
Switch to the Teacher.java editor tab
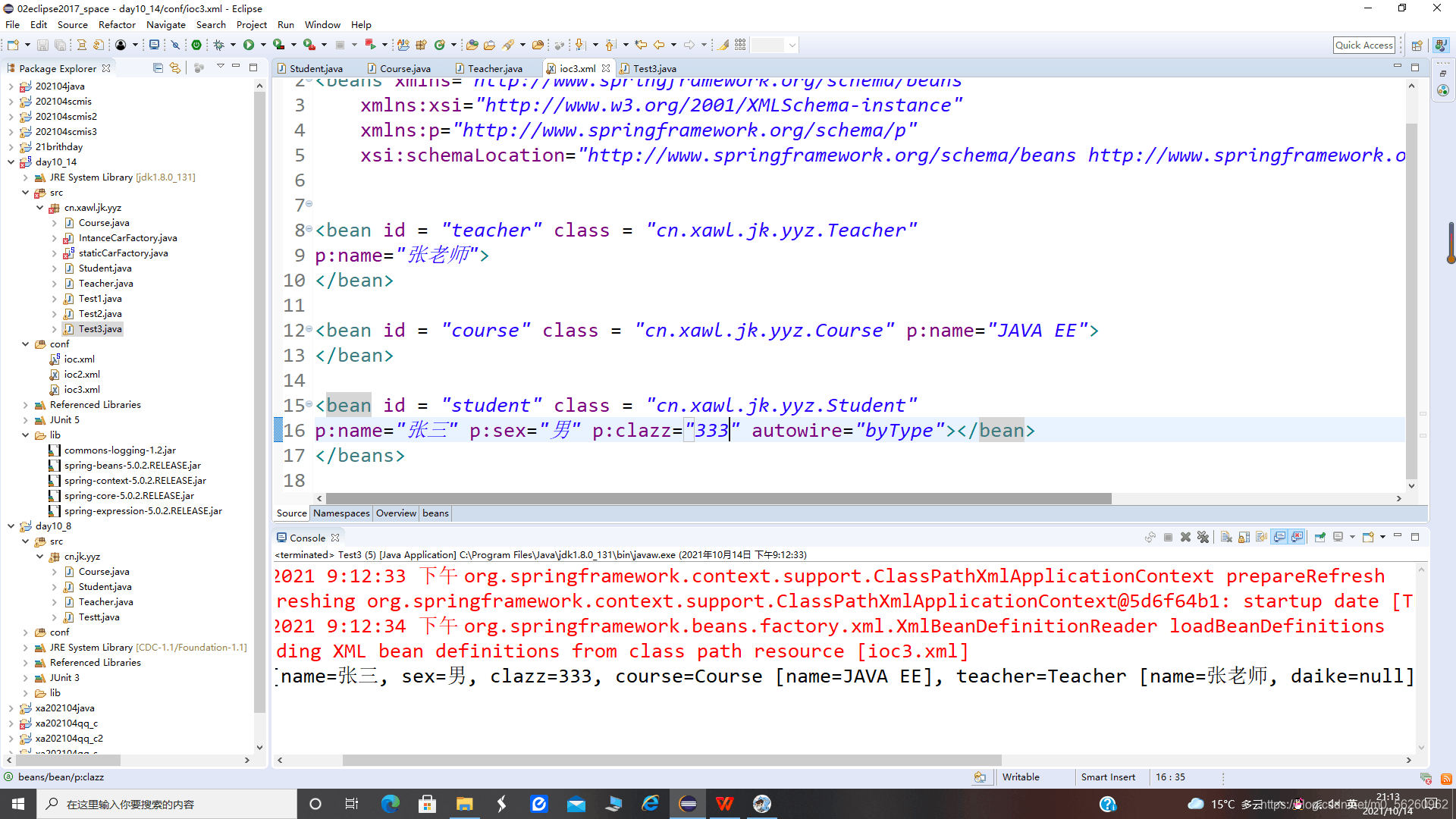[x=494, y=68]
